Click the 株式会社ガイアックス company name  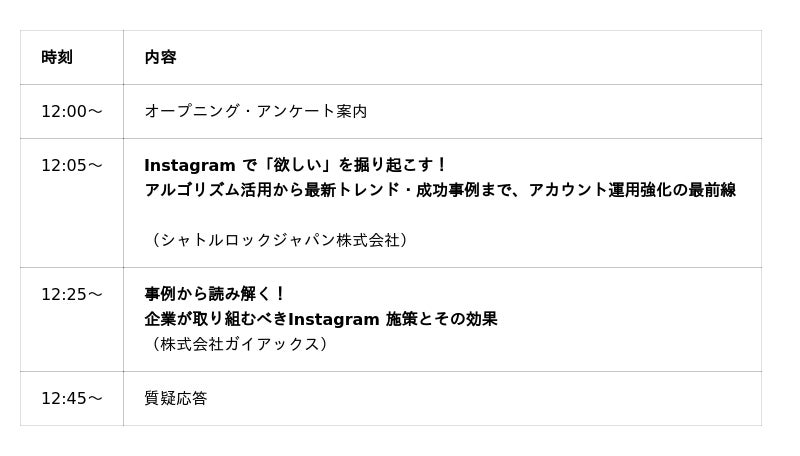tap(238, 344)
